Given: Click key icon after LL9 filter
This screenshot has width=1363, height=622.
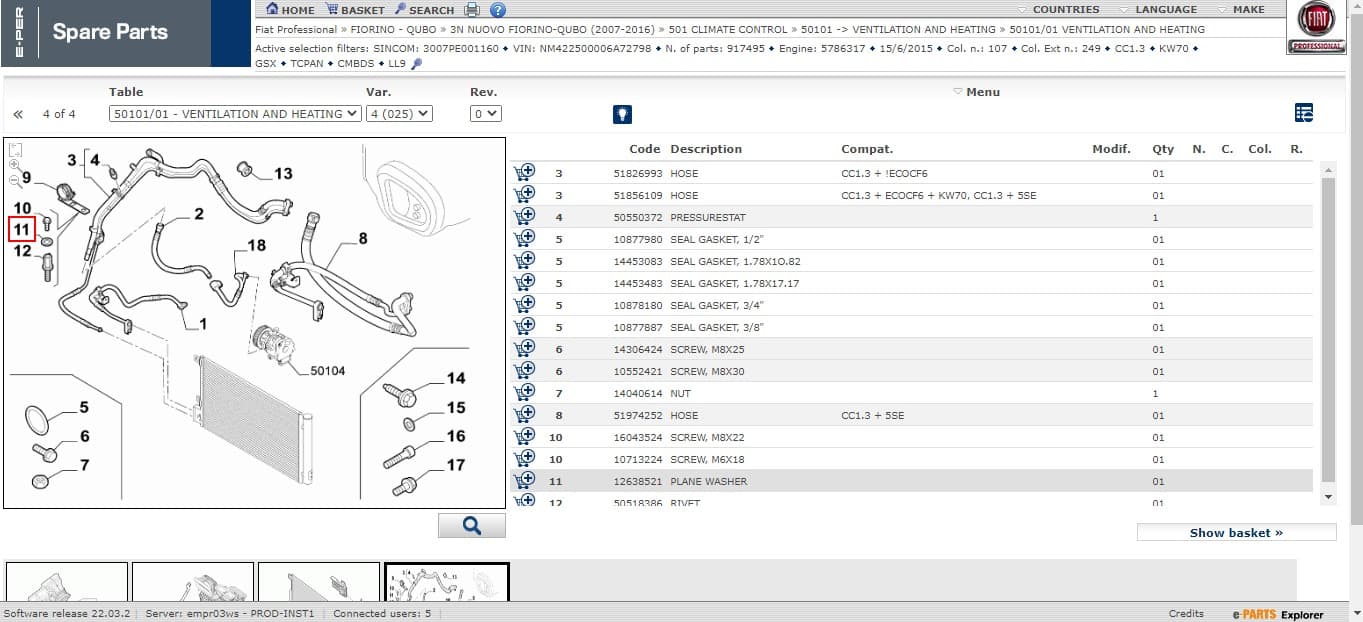Looking at the screenshot, I should [x=416, y=63].
